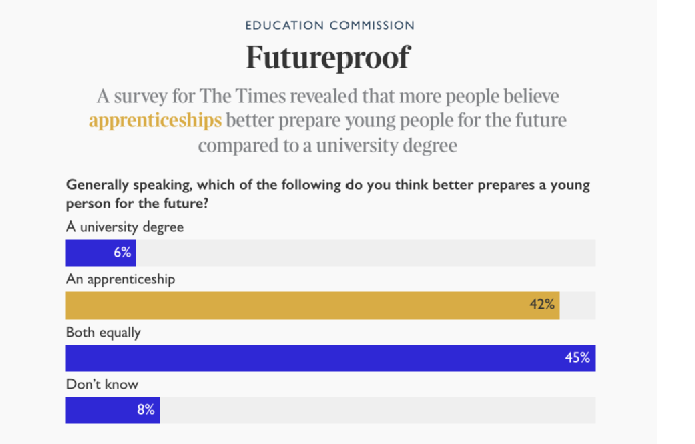Click the highlighted word apprenticeships
695x444 pixels.
pos(155,122)
